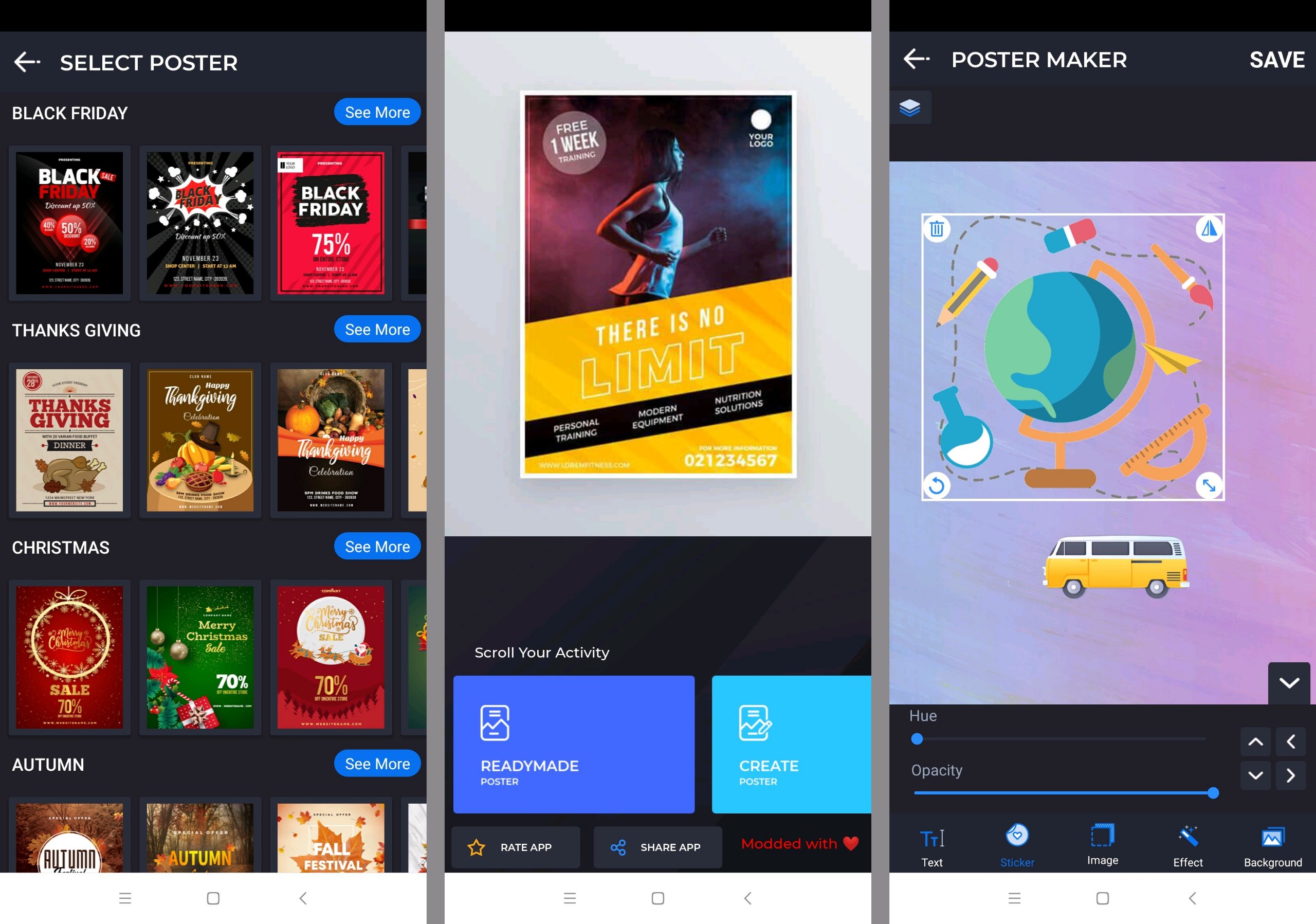See More Black Friday posters
Screen dimensions: 1316x924
(377, 112)
